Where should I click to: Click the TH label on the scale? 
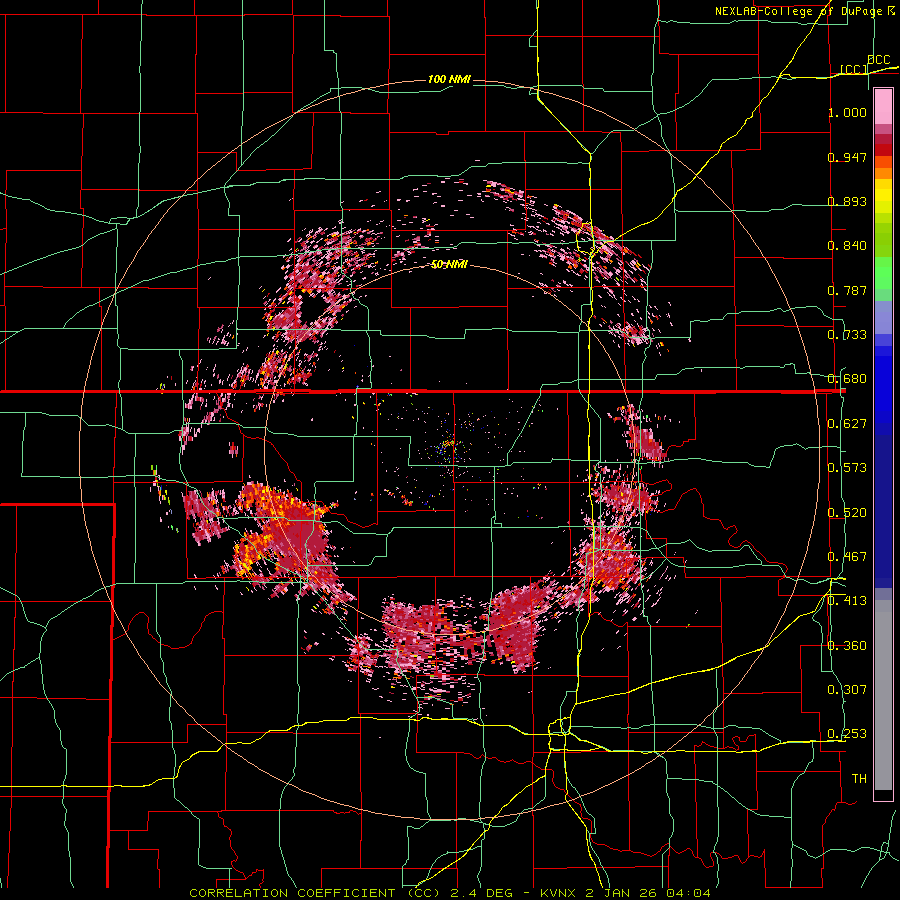859,779
